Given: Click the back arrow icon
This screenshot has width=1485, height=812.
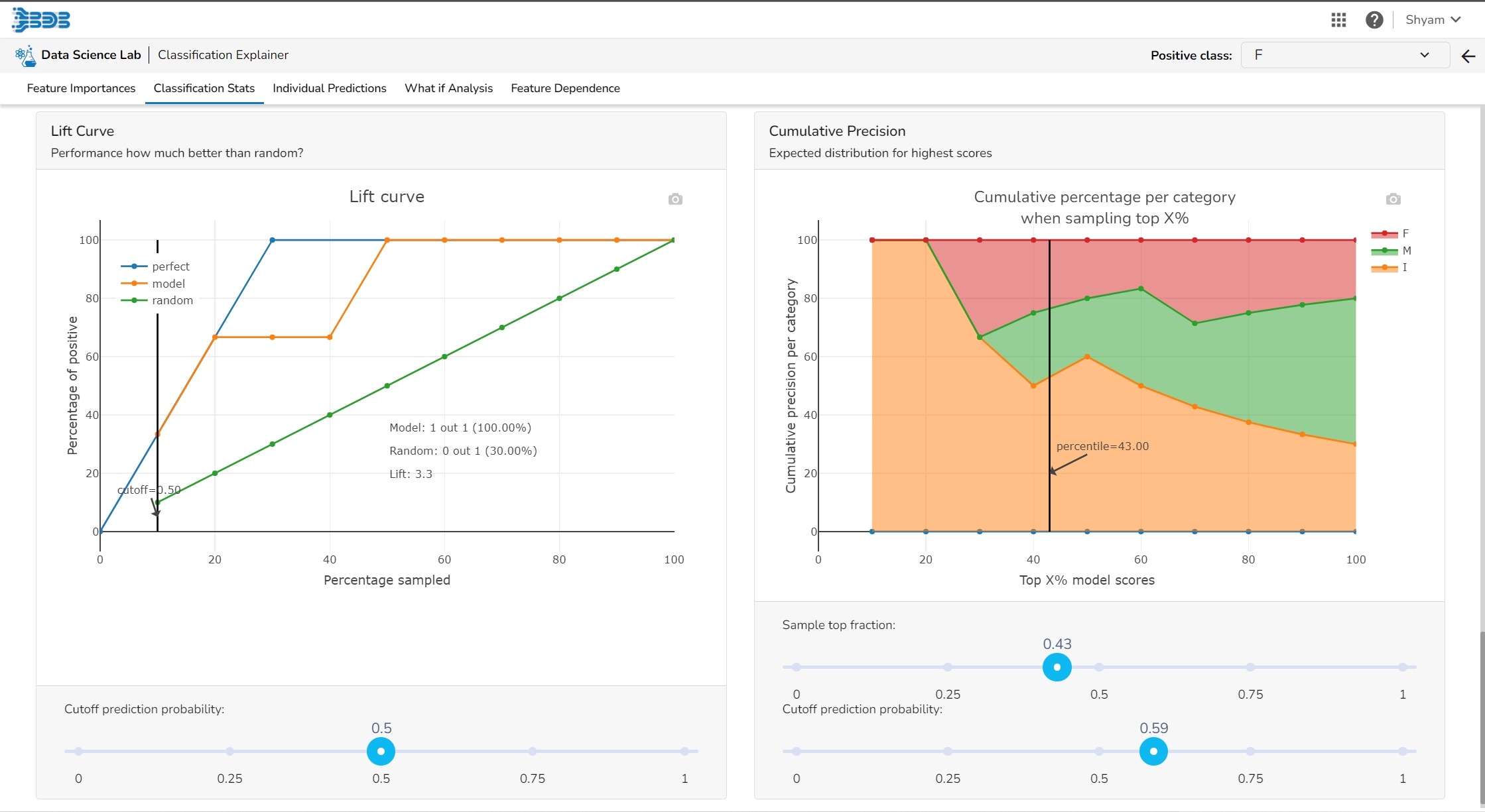Looking at the screenshot, I should [x=1468, y=56].
